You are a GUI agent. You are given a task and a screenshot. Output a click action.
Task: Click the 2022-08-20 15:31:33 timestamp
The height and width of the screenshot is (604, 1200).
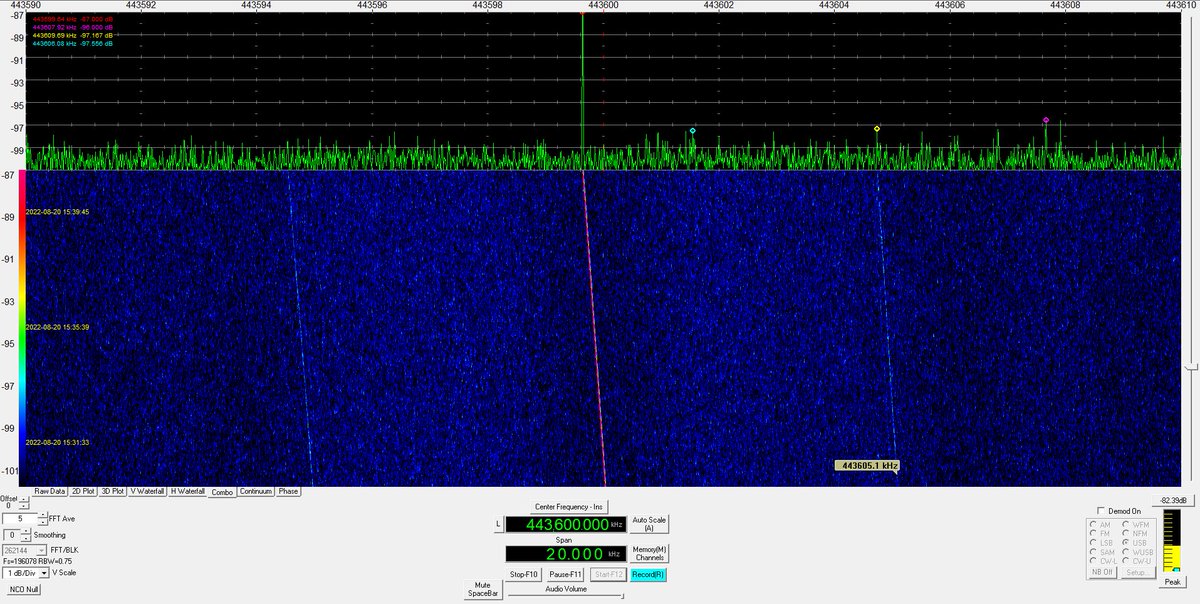pos(58,442)
